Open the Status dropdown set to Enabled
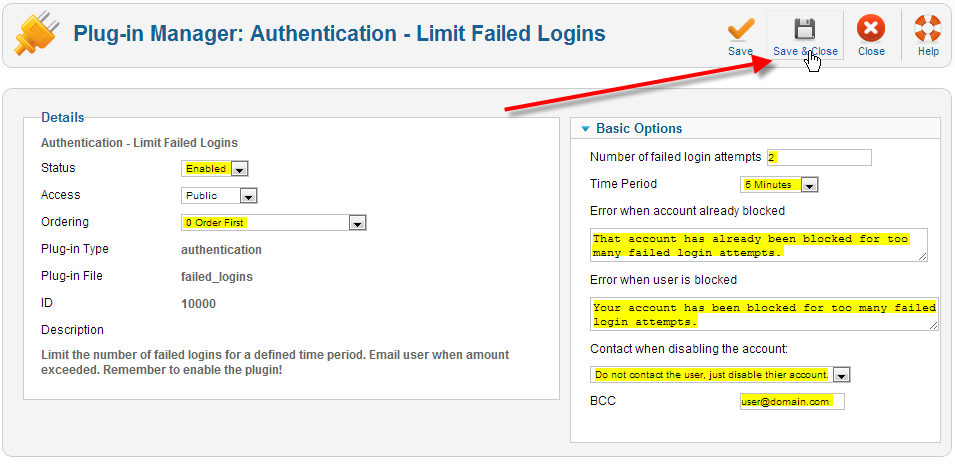This screenshot has height=464, width=955. tap(214, 169)
